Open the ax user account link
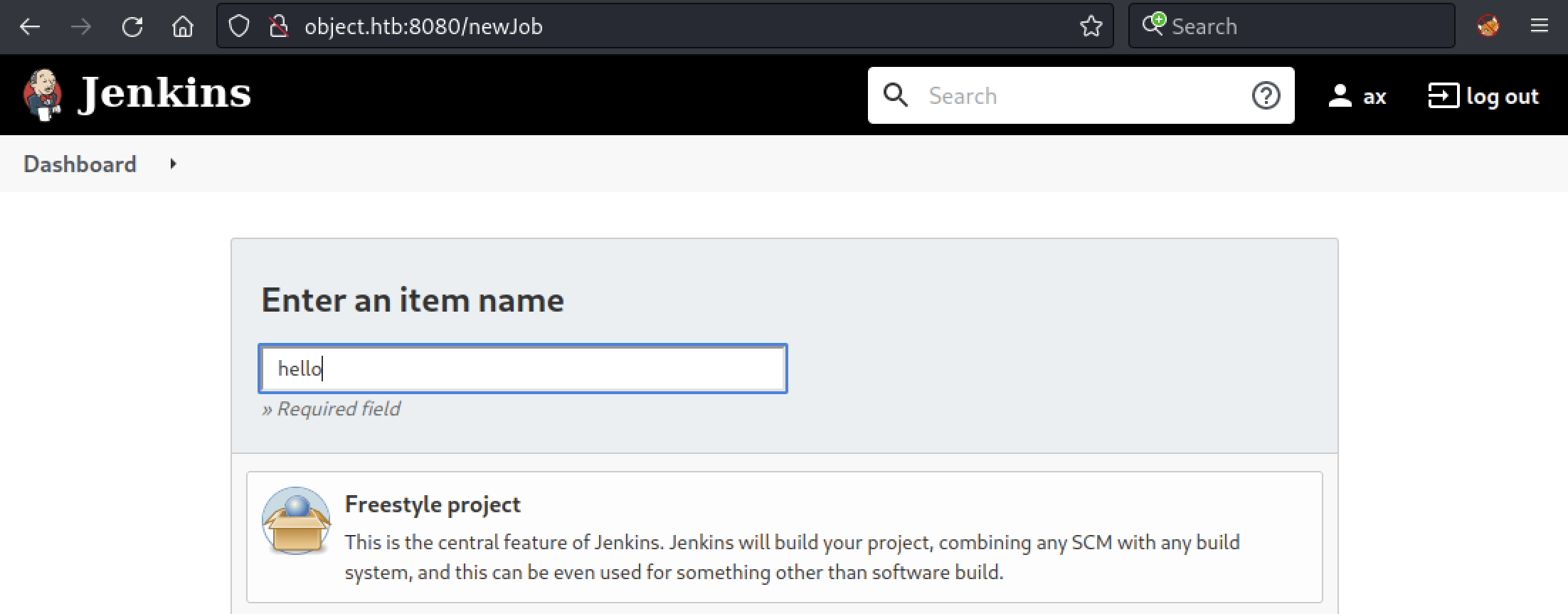 point(1374,96)
